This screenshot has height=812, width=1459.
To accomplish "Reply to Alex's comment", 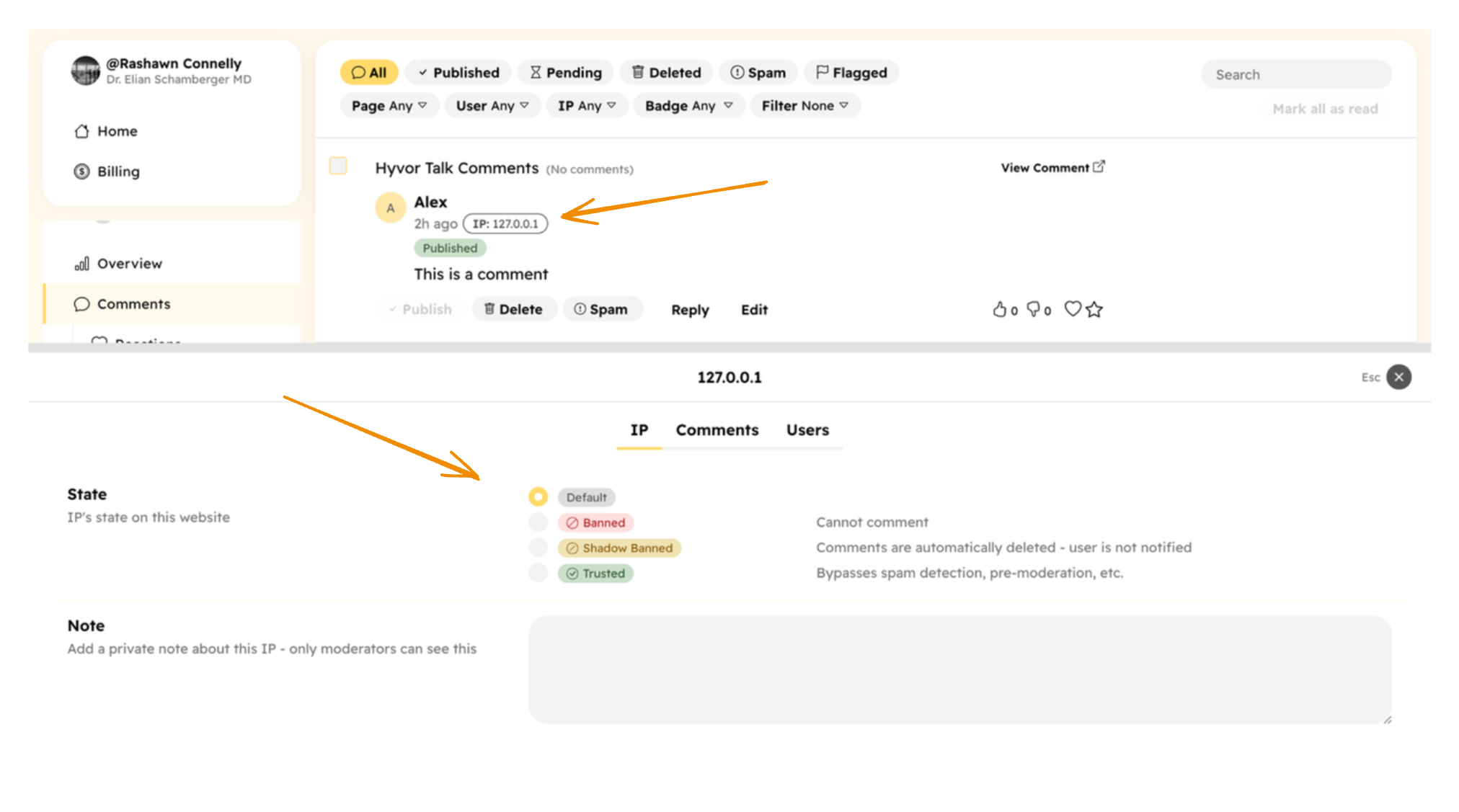I will [x=689, y=310].
